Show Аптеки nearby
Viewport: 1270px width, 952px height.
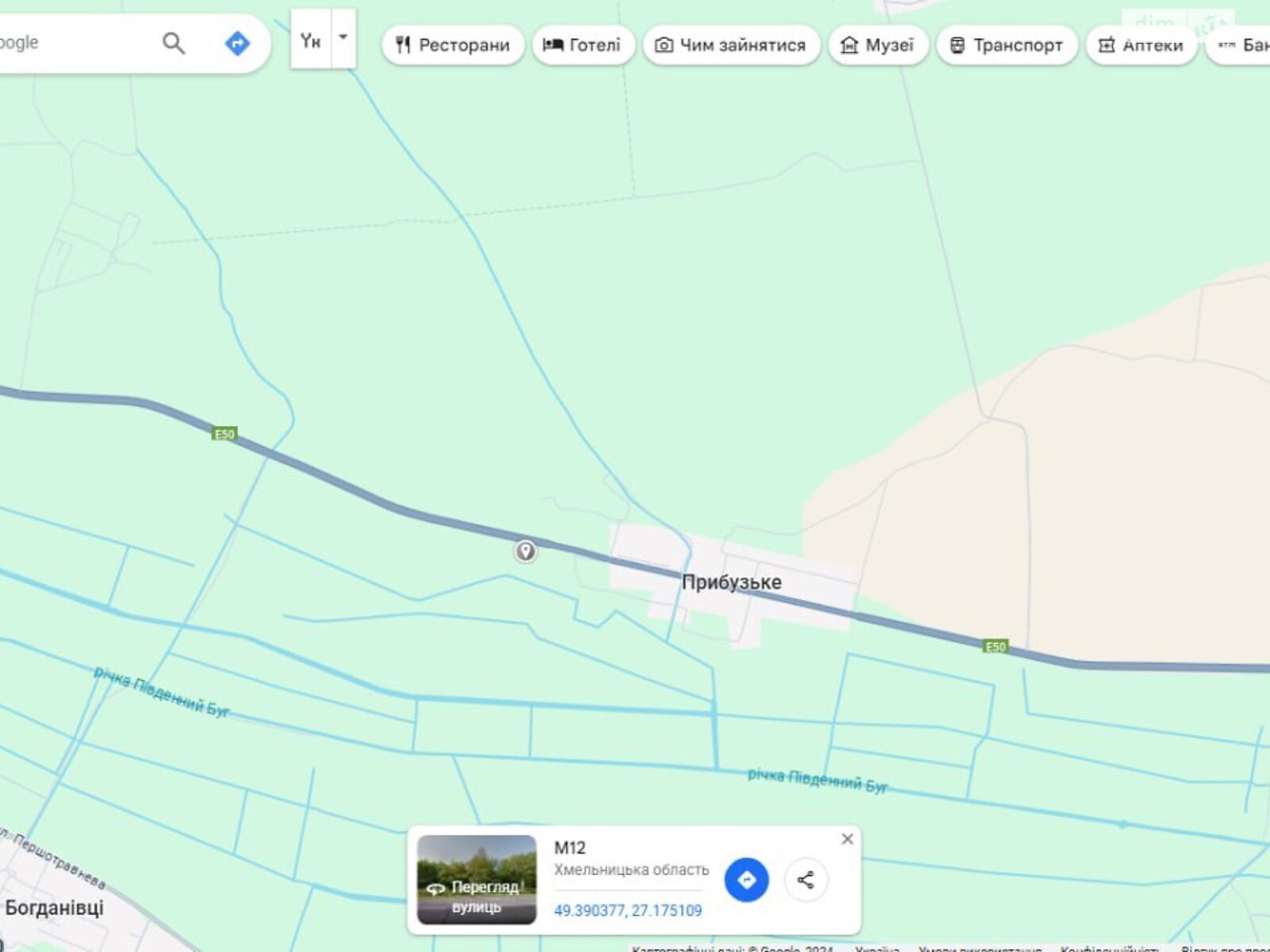(1141, 45)
